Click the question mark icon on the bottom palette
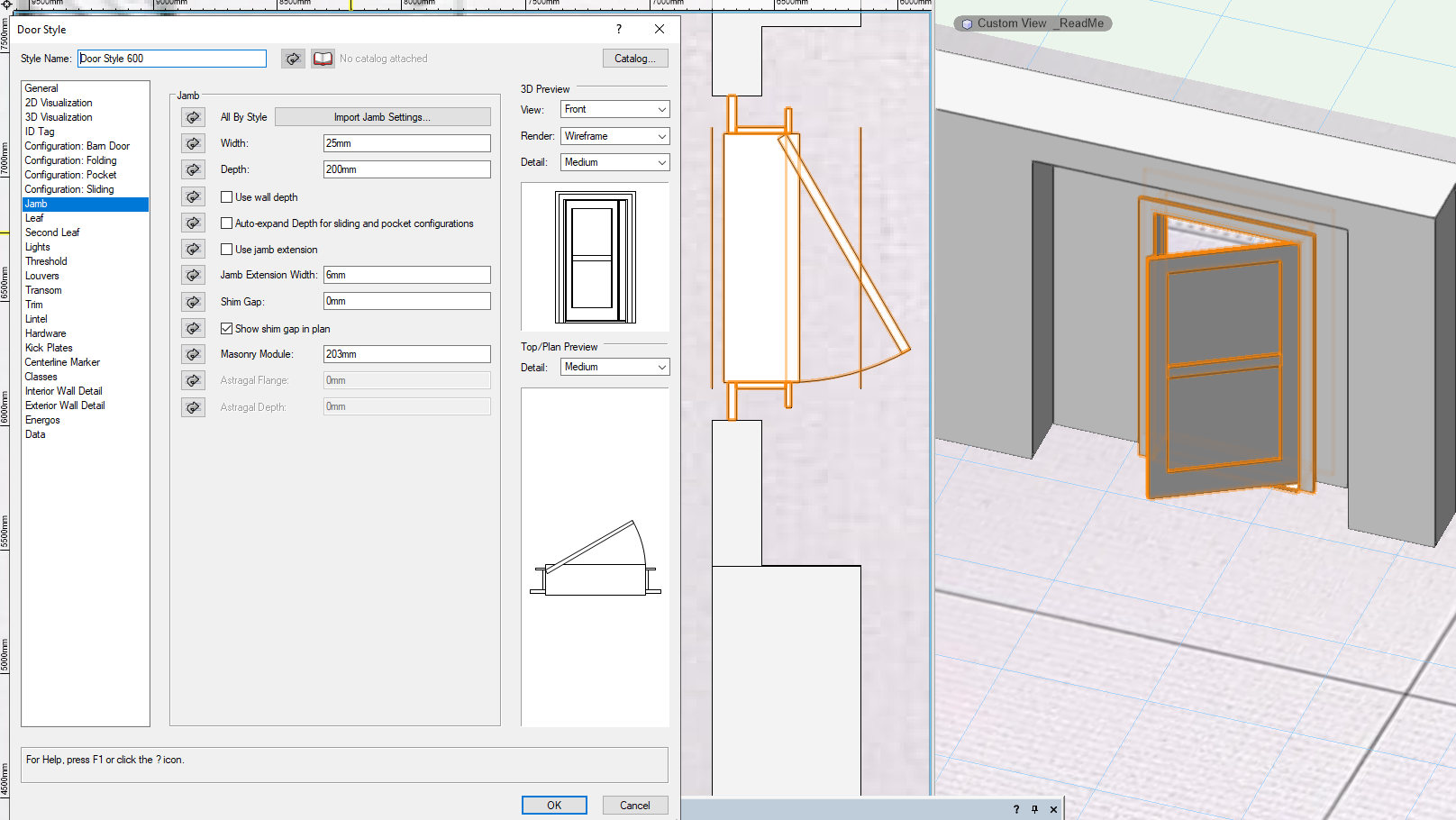The image size is (1456, 820). pyautogui.click(x=1015, y=808)
